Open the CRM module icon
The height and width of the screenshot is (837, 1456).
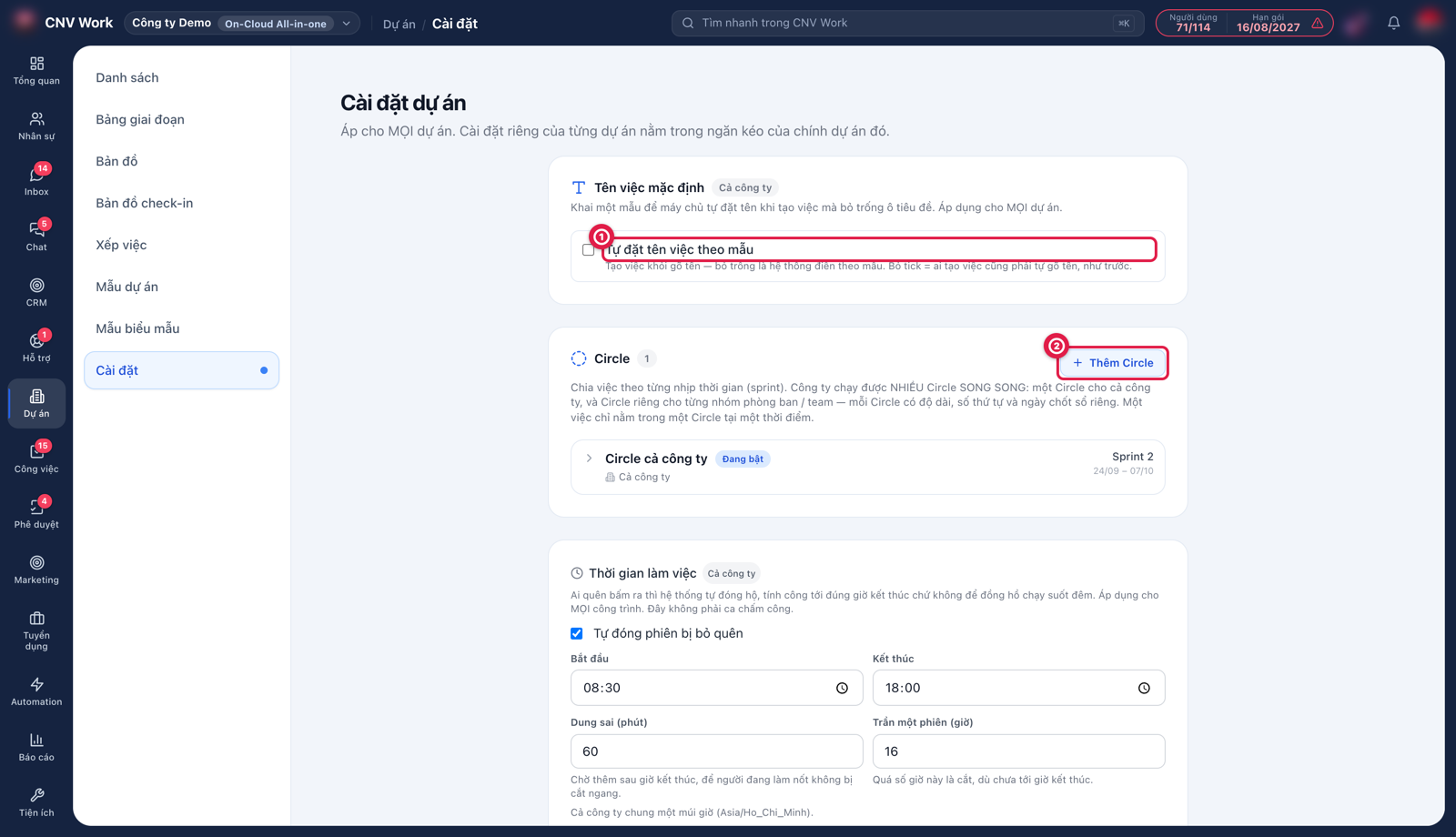coord(36,293)
